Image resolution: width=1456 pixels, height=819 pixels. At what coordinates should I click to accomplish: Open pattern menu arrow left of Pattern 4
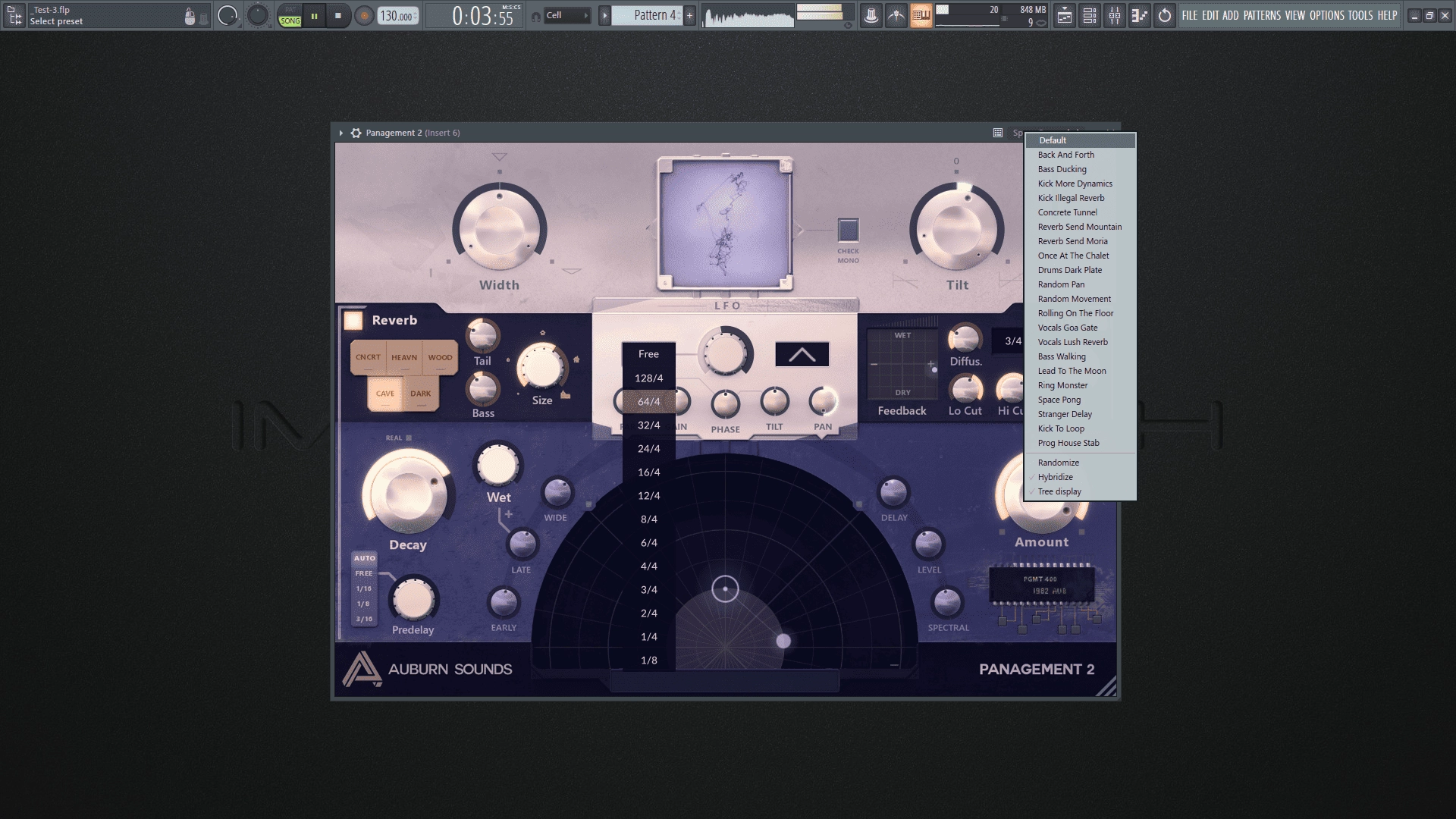coord(604,15)
